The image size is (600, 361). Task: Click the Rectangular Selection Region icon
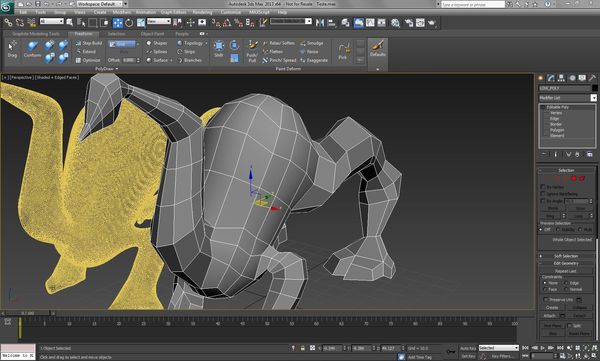93,23
